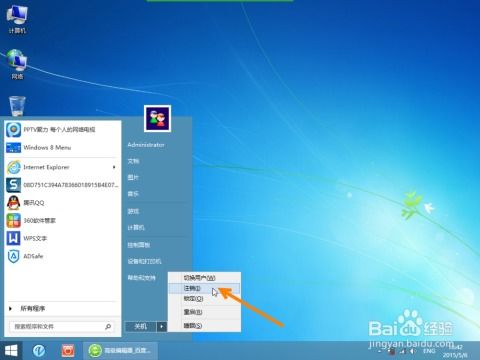Launch Tencent QQ penguin icon

pos(14,203)
